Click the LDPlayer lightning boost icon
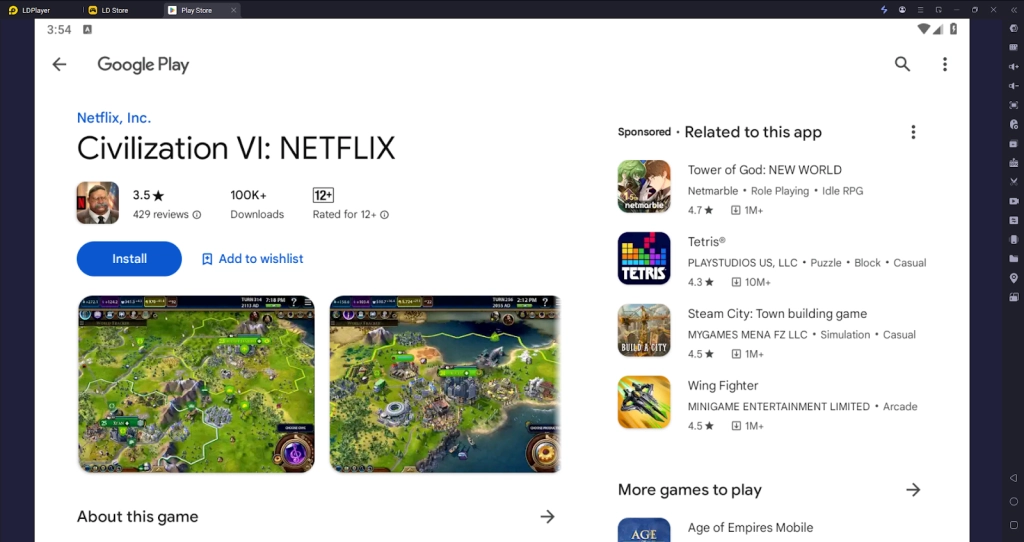 coord(884,10)
